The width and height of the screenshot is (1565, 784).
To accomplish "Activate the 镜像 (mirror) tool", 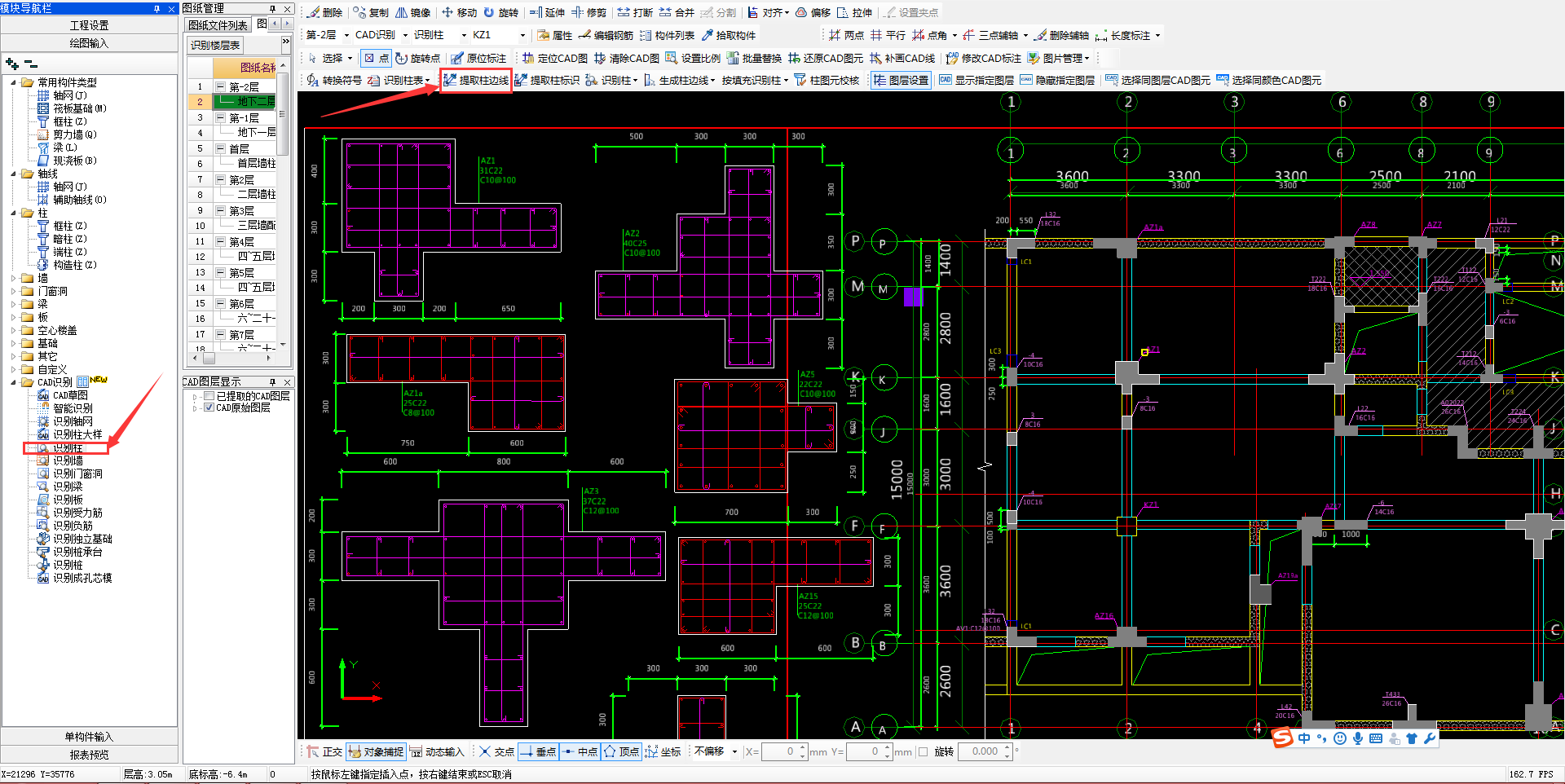I will [413, 12].
